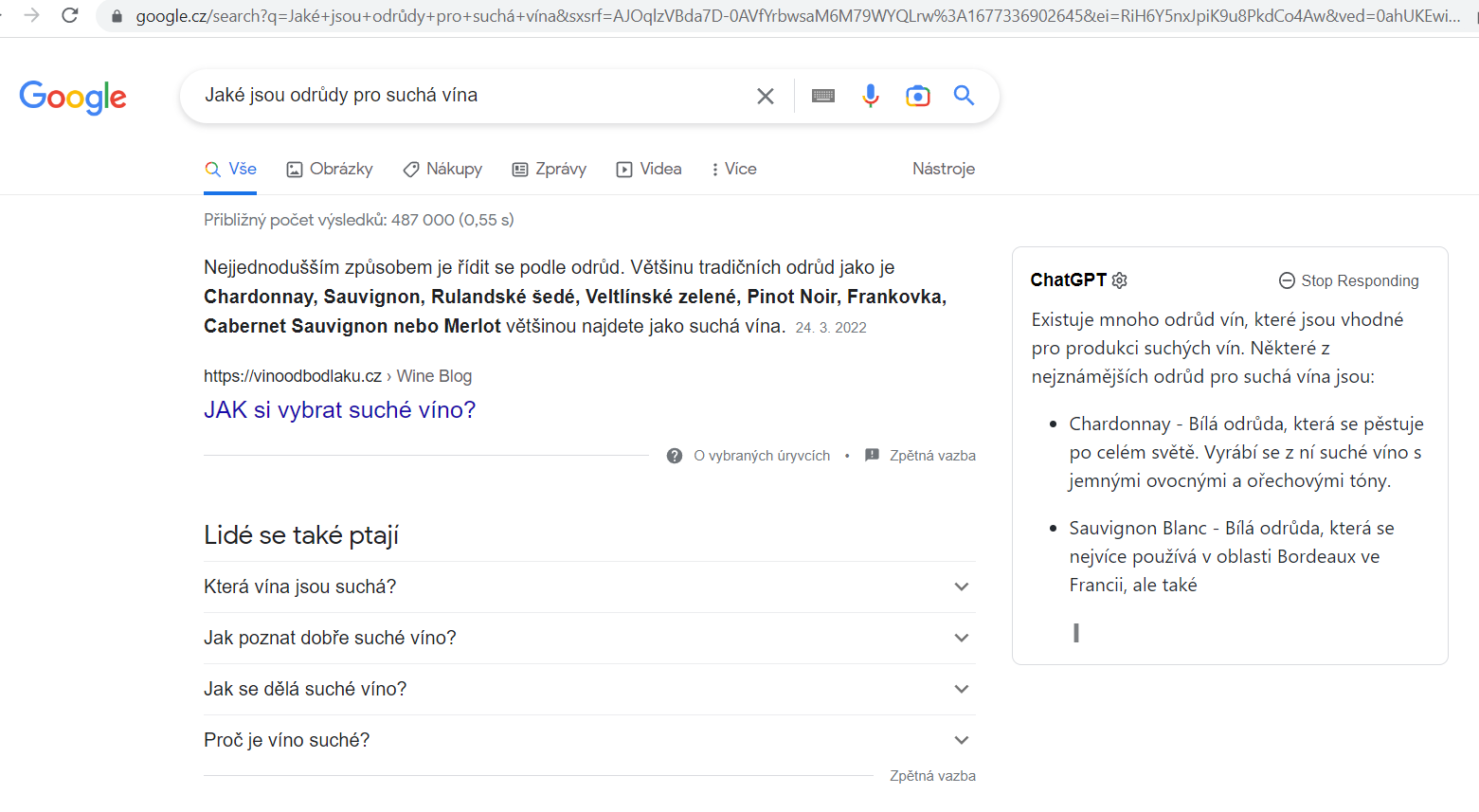1479x812 pixels.
Task: Open the Více menu
Action: coord(733,169)
